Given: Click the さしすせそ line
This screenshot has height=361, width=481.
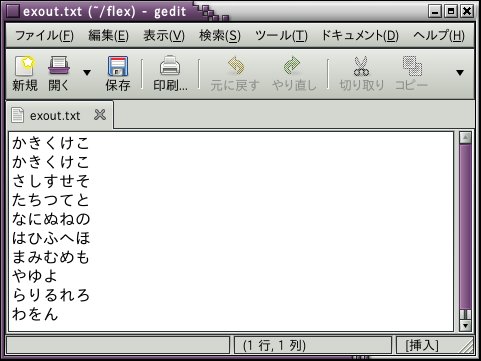Looking at the screenshot, I should pos(51,181).
